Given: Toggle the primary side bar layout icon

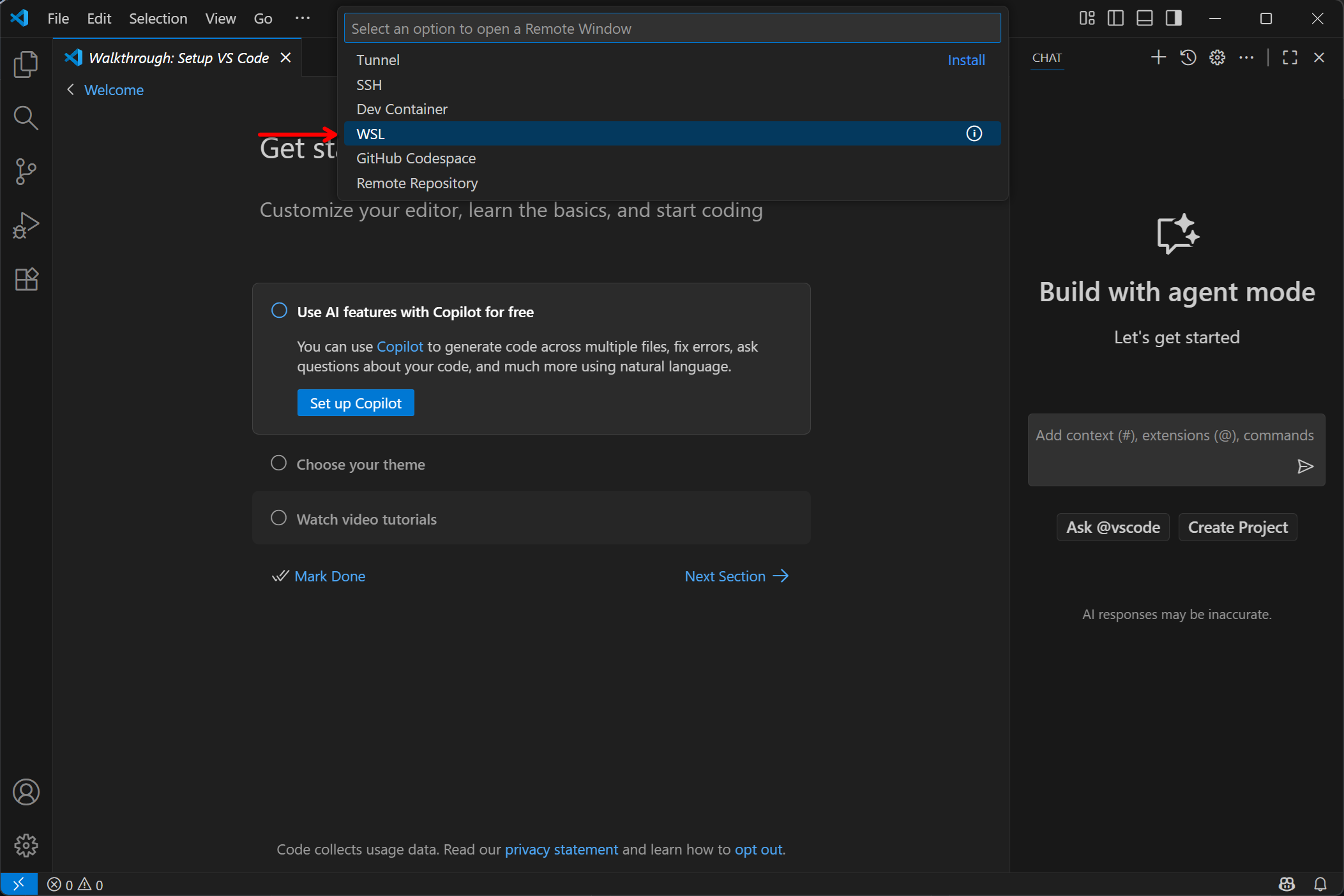Looking at the screenshot, I should pyautogui.click(x=1115, y=19).
